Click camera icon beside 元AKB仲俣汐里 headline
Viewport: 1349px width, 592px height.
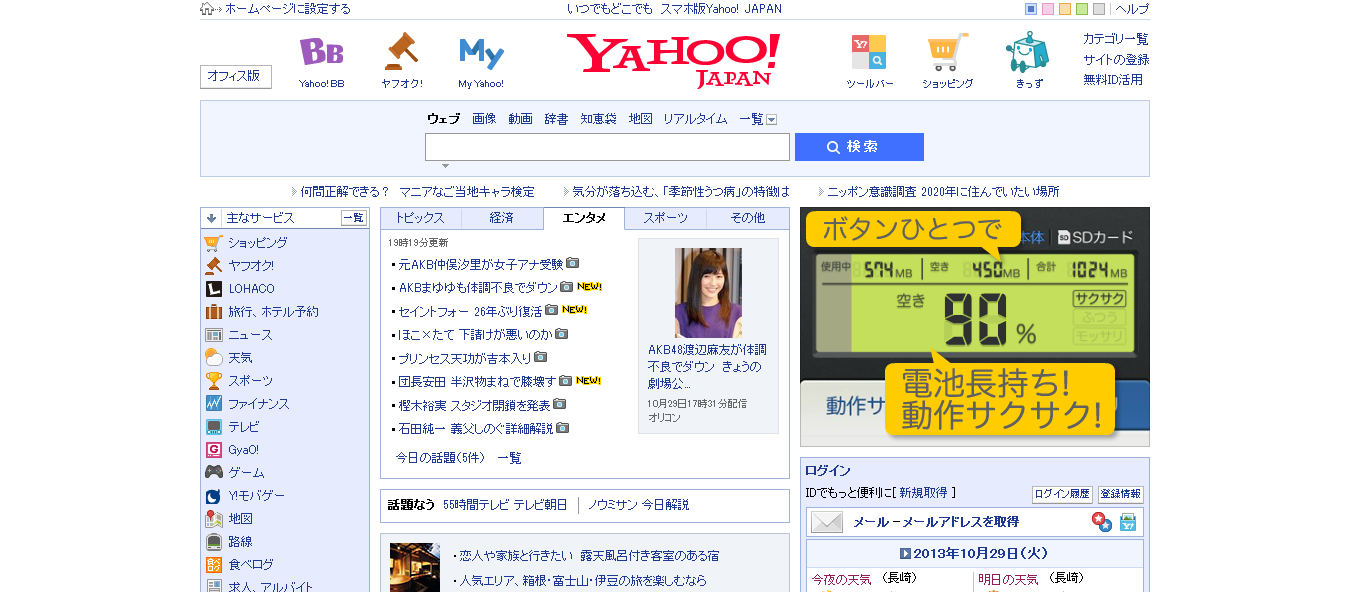pos(572,263)
